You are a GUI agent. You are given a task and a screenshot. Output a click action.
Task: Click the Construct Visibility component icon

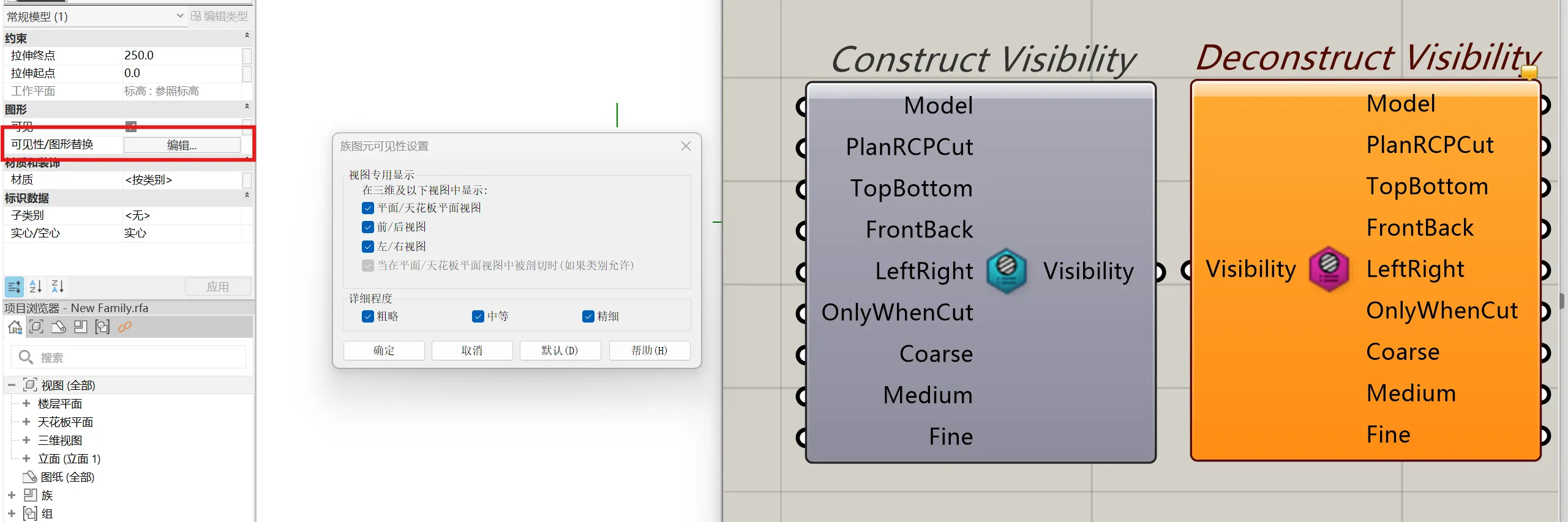coord(1006,270)
